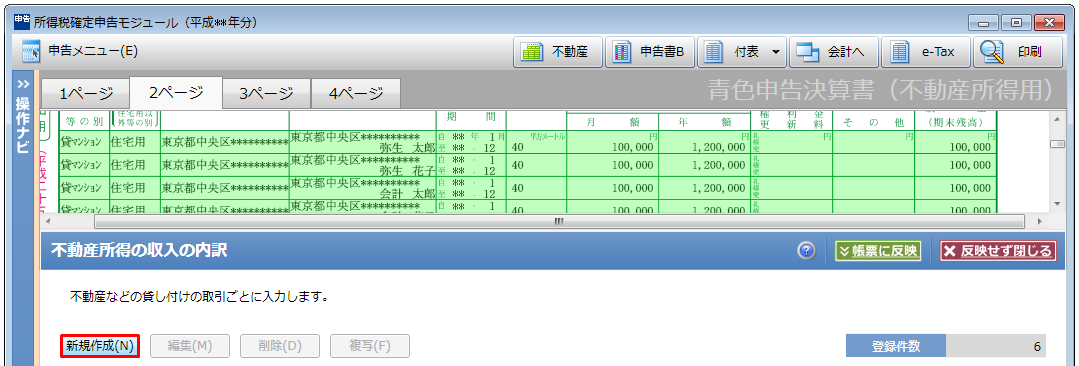
Task: Expand the 付表 dropdown arrow
Action: (776, 52)
